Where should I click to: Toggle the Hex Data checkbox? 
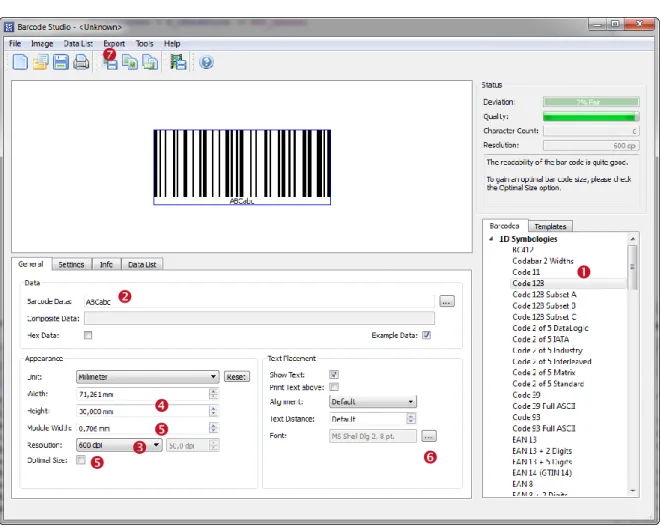click(88, 335)
